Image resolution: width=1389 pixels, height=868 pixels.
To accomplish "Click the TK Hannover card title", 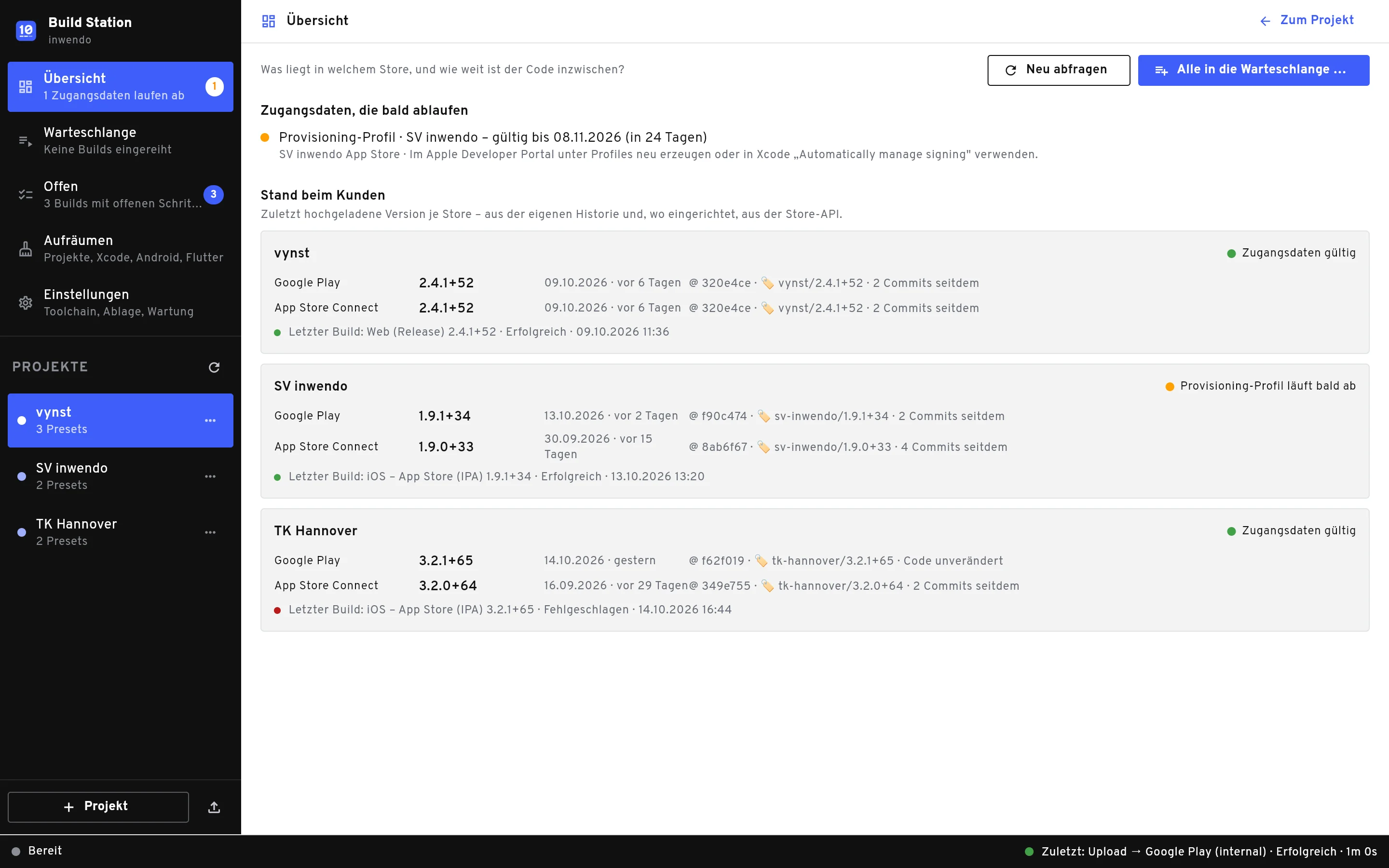I will [x=316, y=531].
